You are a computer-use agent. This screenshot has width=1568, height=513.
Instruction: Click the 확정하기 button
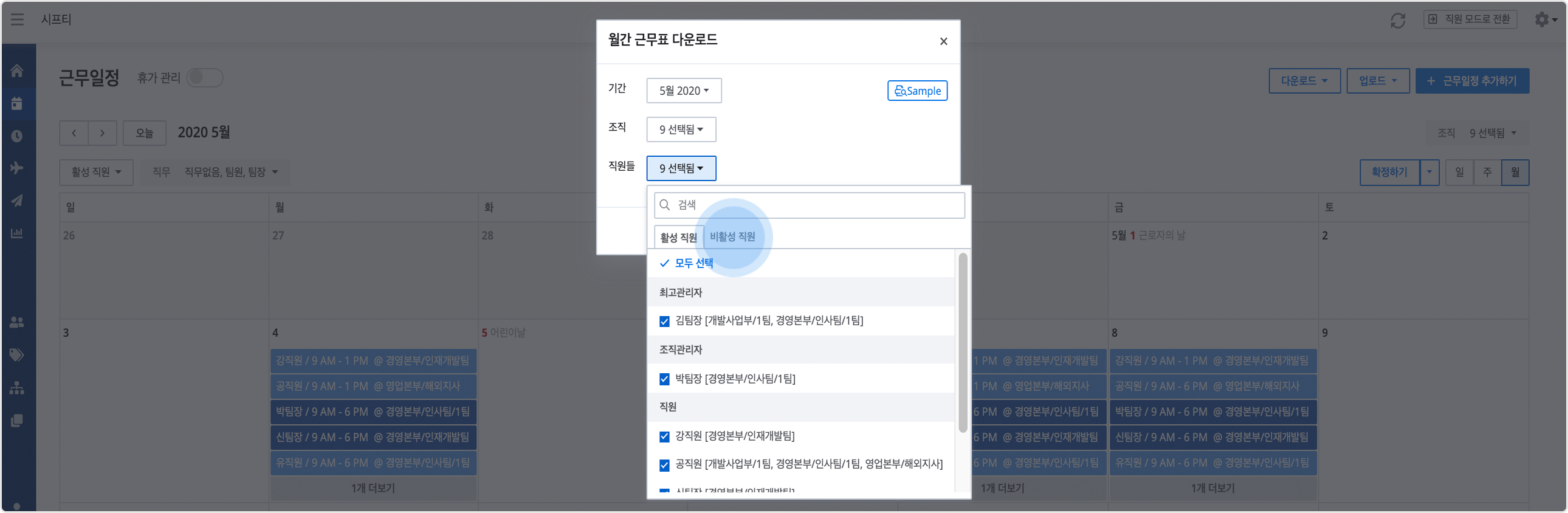tap(1389, 172)
